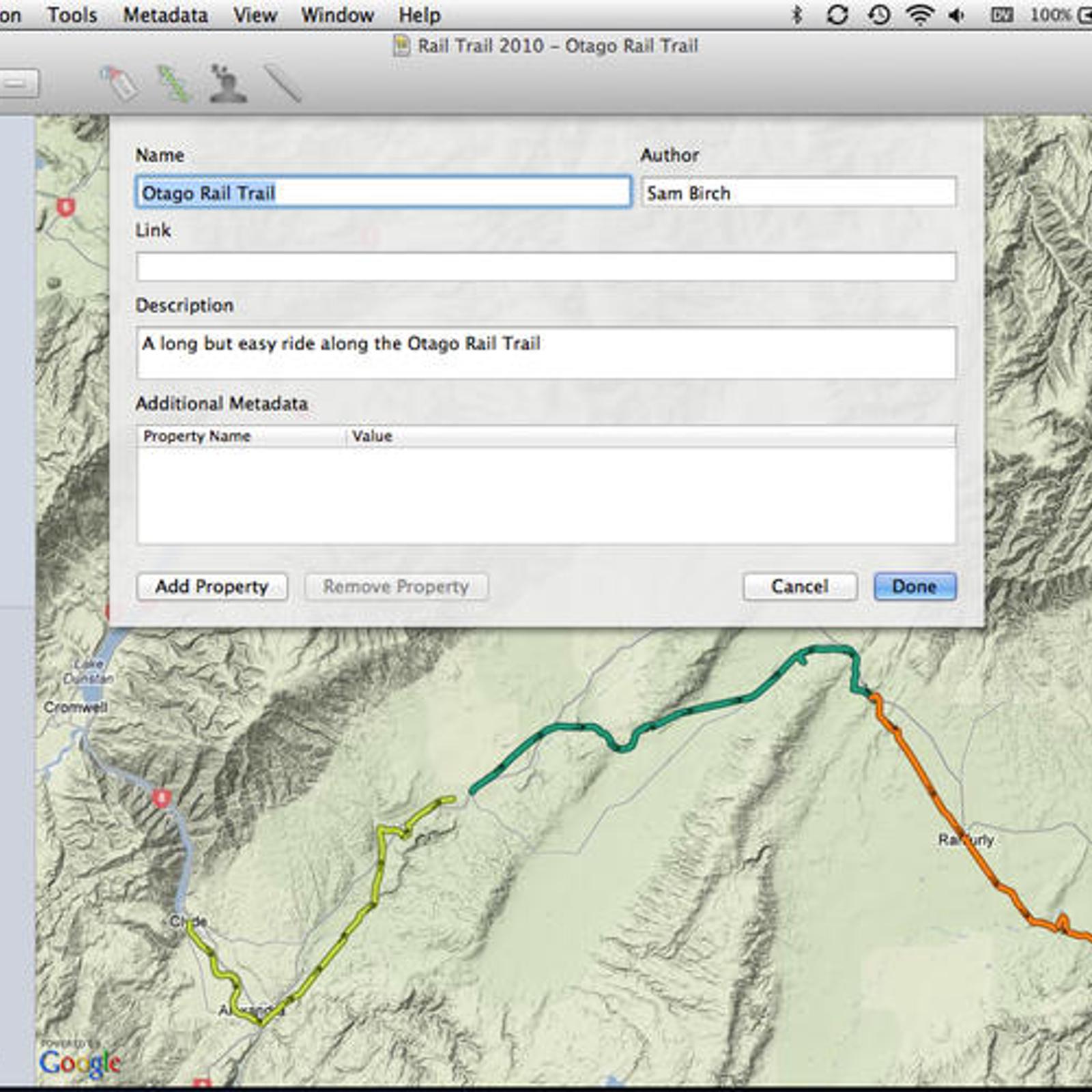Open the Wi-Fi menu bar icon
The width and height of the screenshot is (1092, 1092).
click(x=920, y=14)
